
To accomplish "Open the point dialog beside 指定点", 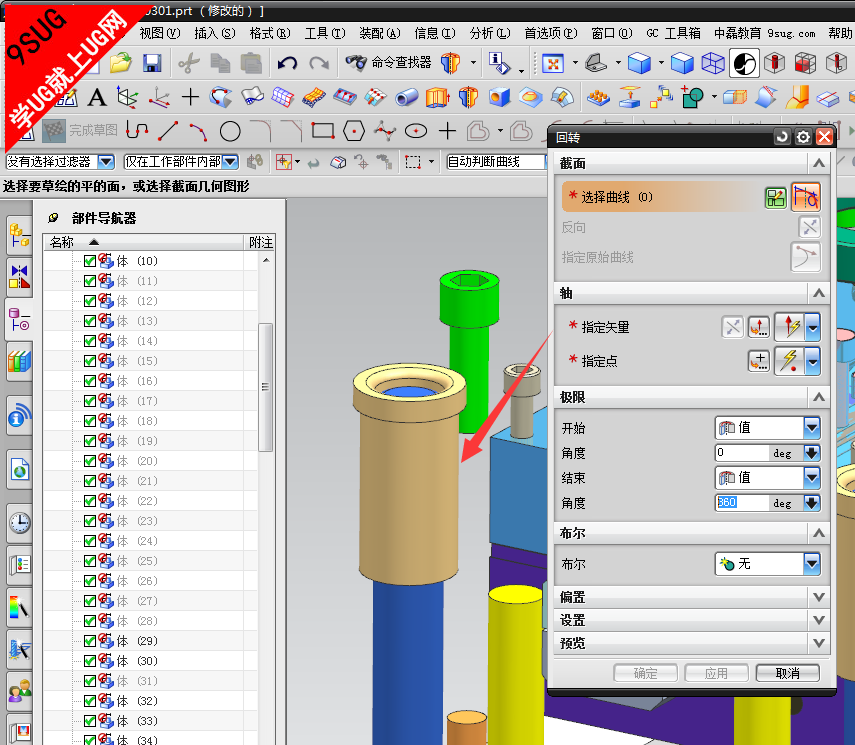I will tap(758, 361).
